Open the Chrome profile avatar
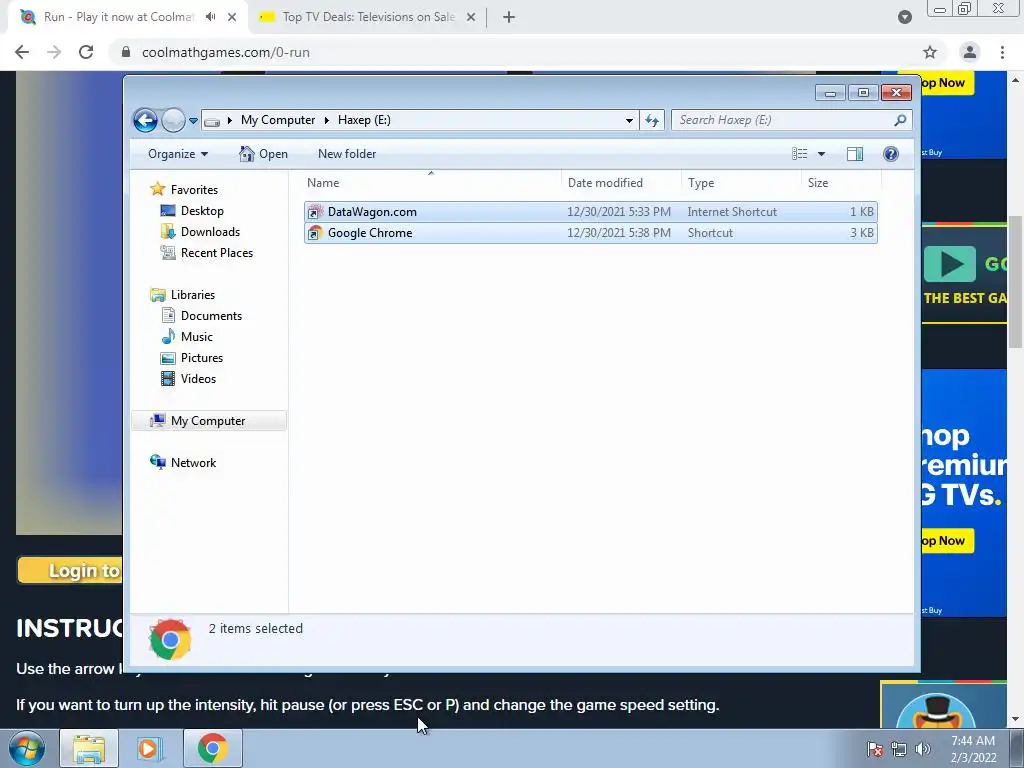Viewport: 1024px width, 768px height. click(x=970, y=52)
